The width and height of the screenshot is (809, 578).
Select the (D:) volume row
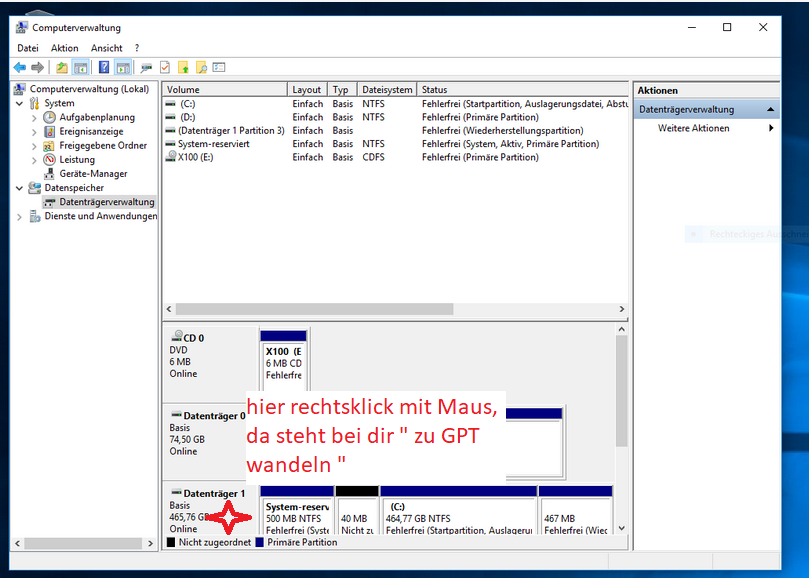[395, 117]
